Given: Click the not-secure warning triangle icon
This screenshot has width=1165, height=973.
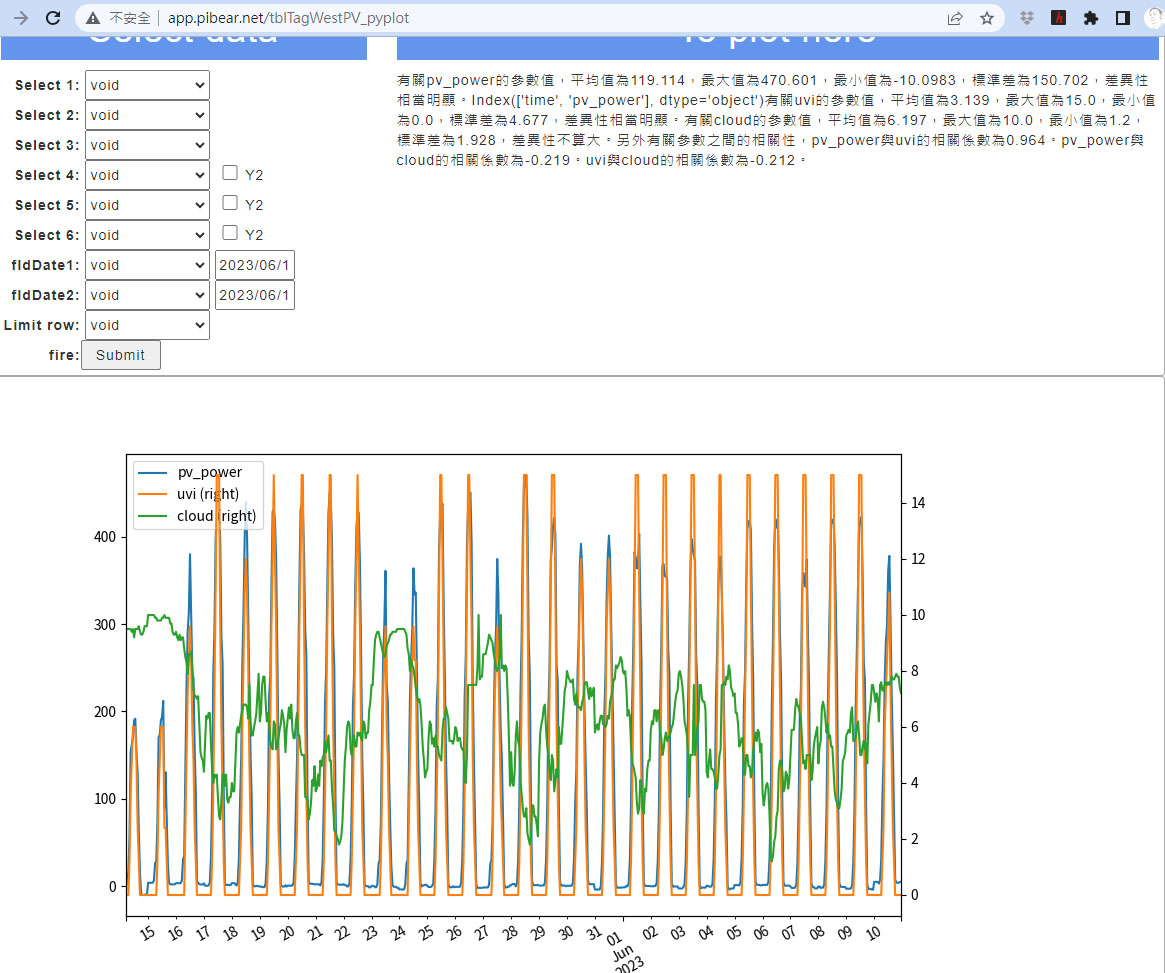Looking at the screenshot, I should tap(93, 18).
